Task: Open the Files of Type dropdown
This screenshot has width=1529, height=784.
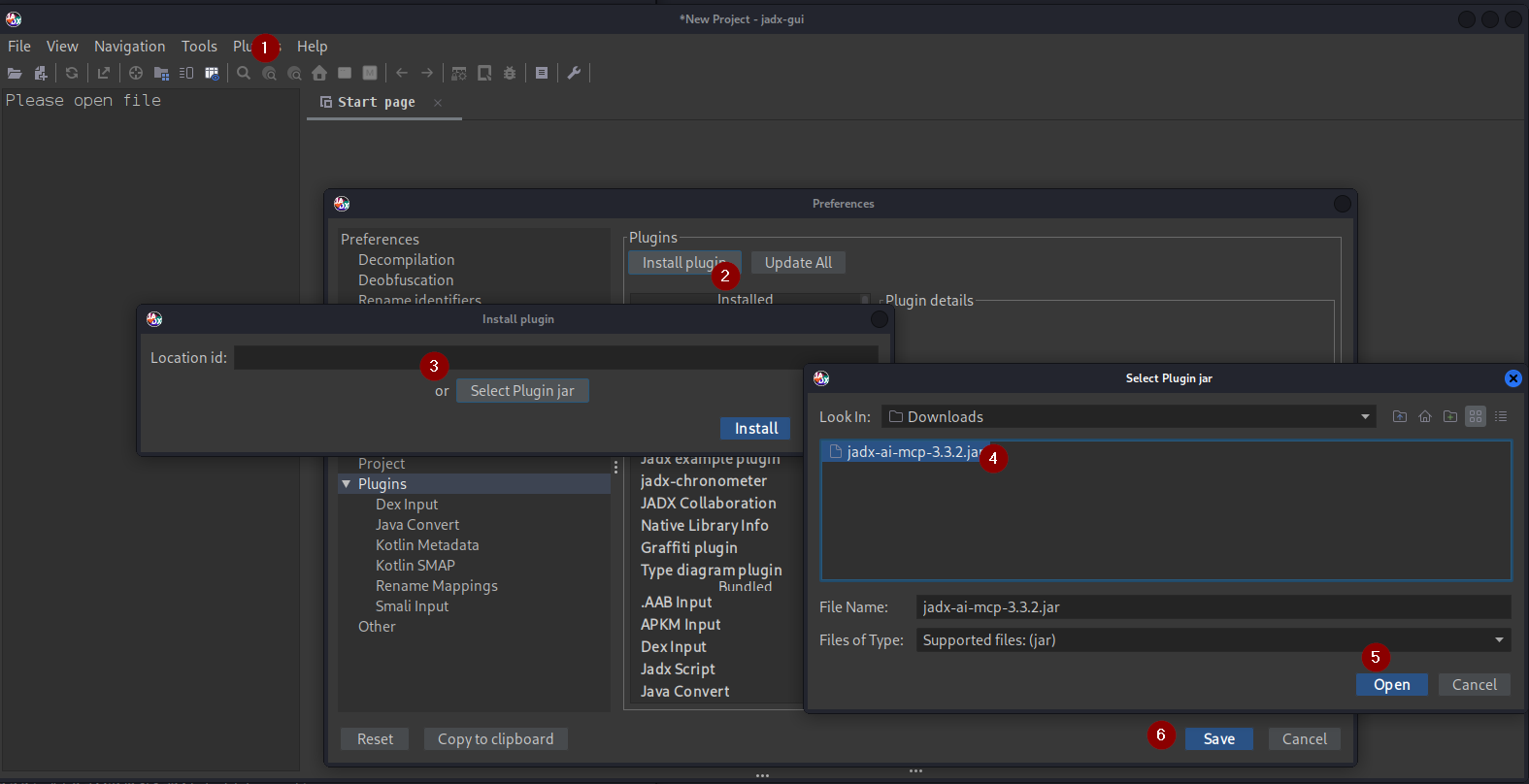Action: click(1499, 640)
